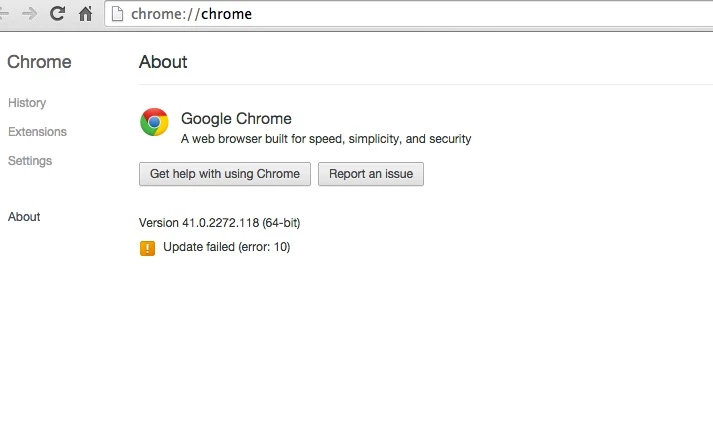This screenshot has height=436, width=713.
Task: Click the Version 41.0.2272.118 text
Action: pyautogui.click(x=220, y=223)
